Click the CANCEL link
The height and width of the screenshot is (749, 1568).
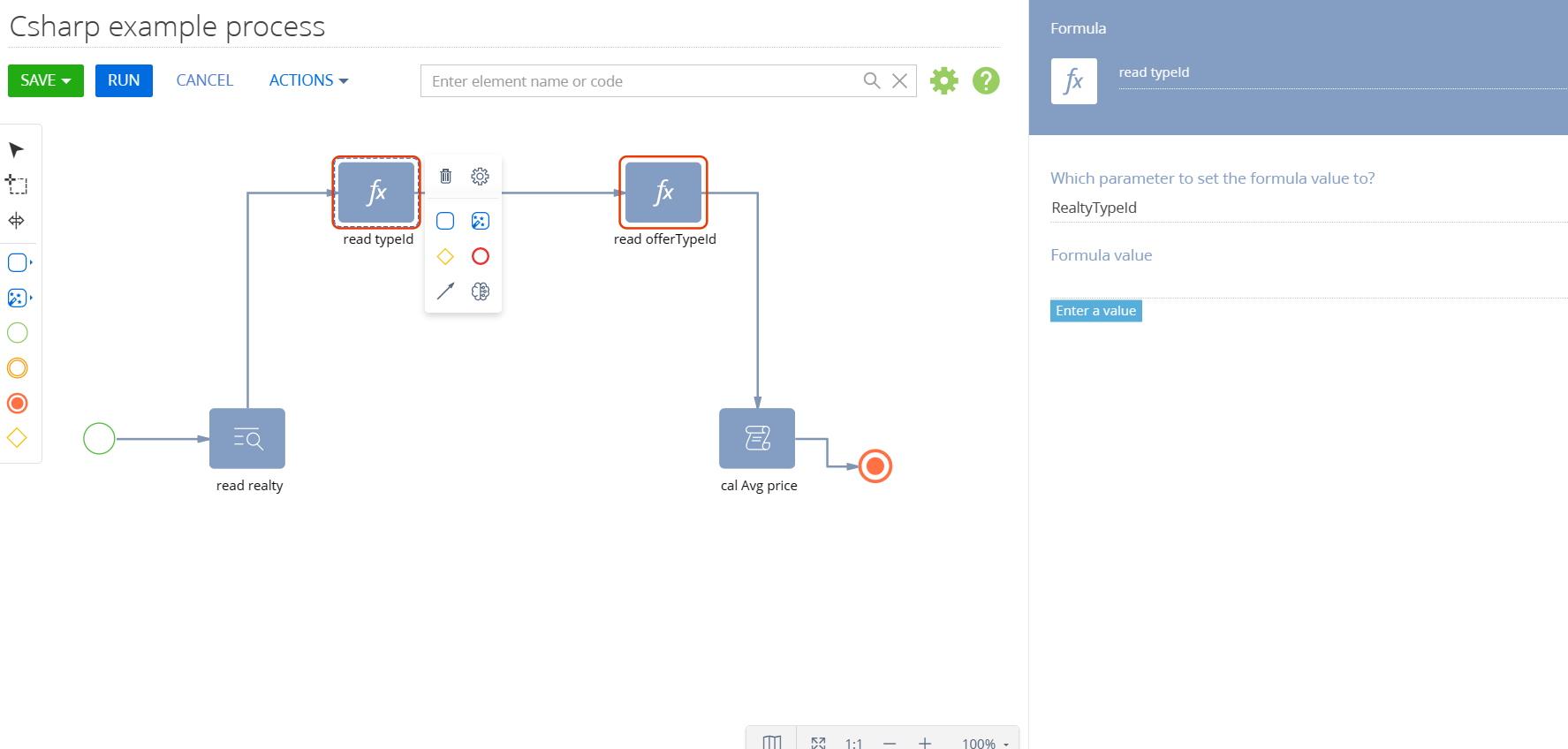(205, 80)
